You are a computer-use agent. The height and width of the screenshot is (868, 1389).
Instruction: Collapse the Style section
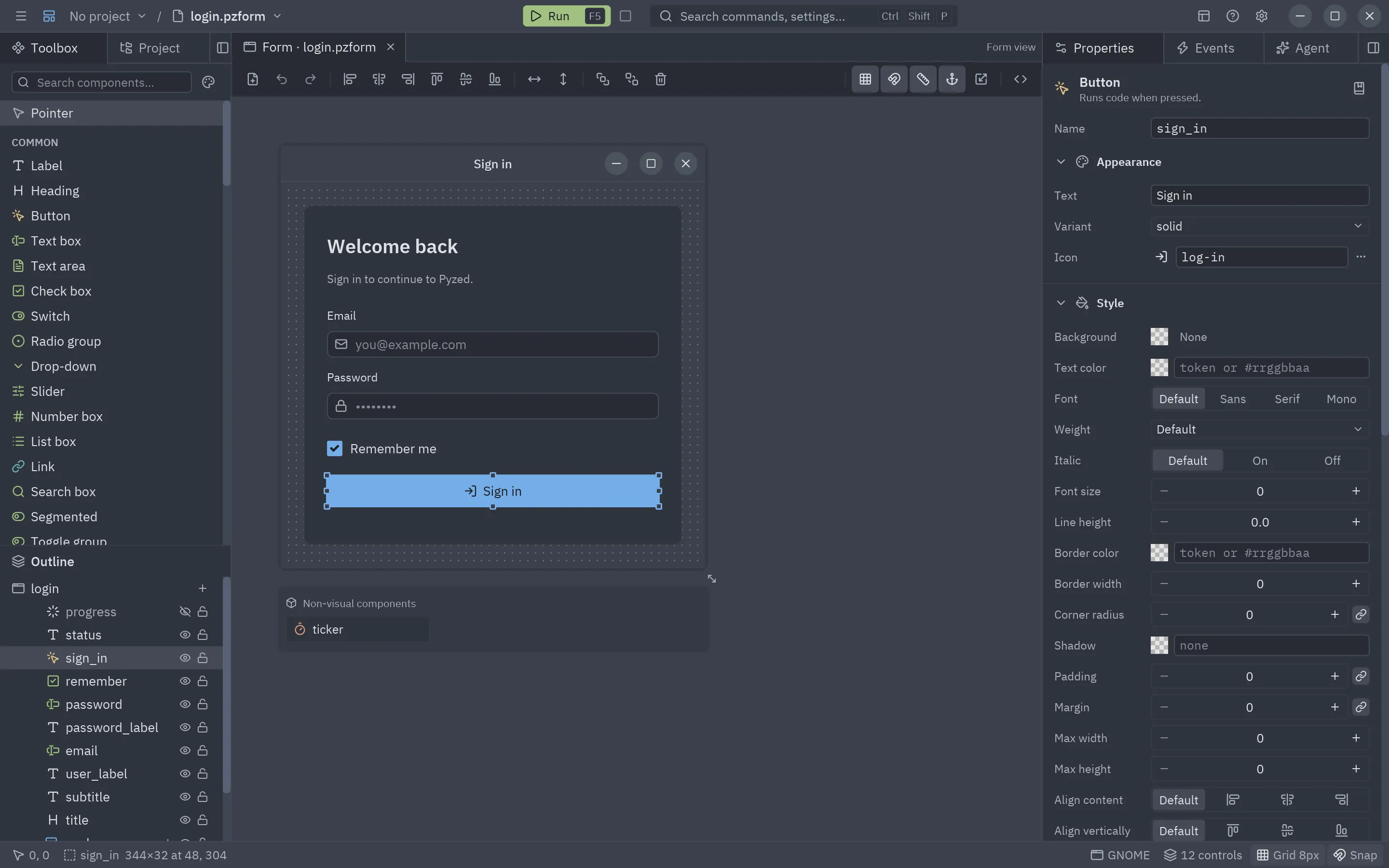point(1061,303)
